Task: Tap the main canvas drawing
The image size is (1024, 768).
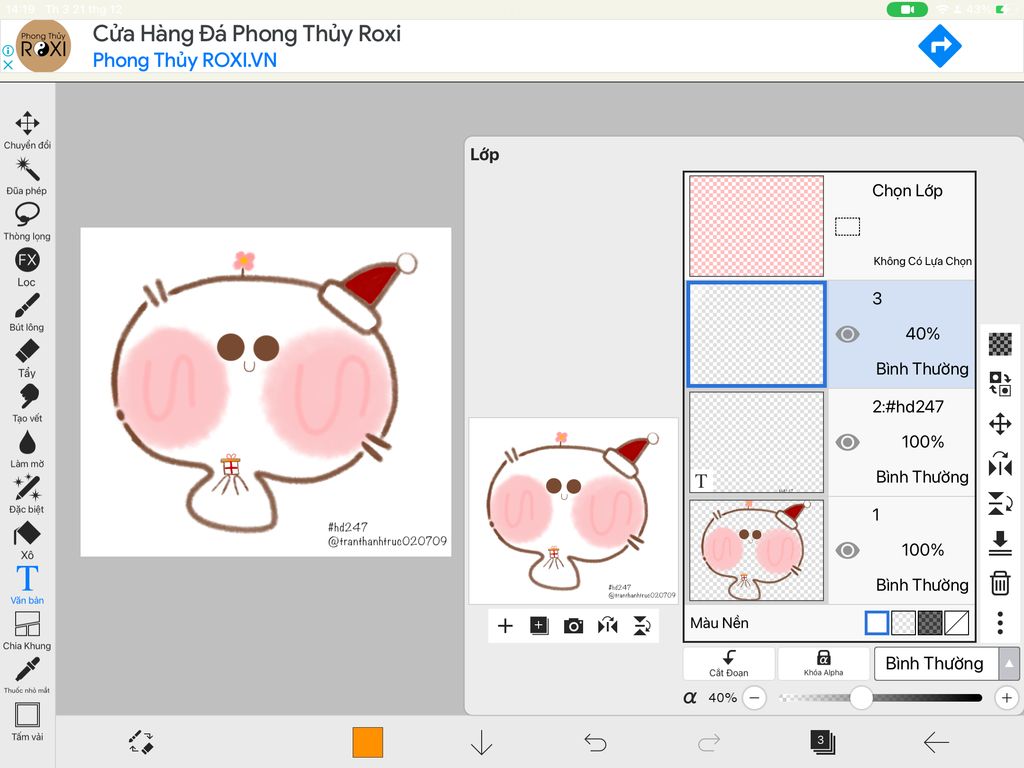Action: point(266,392)
